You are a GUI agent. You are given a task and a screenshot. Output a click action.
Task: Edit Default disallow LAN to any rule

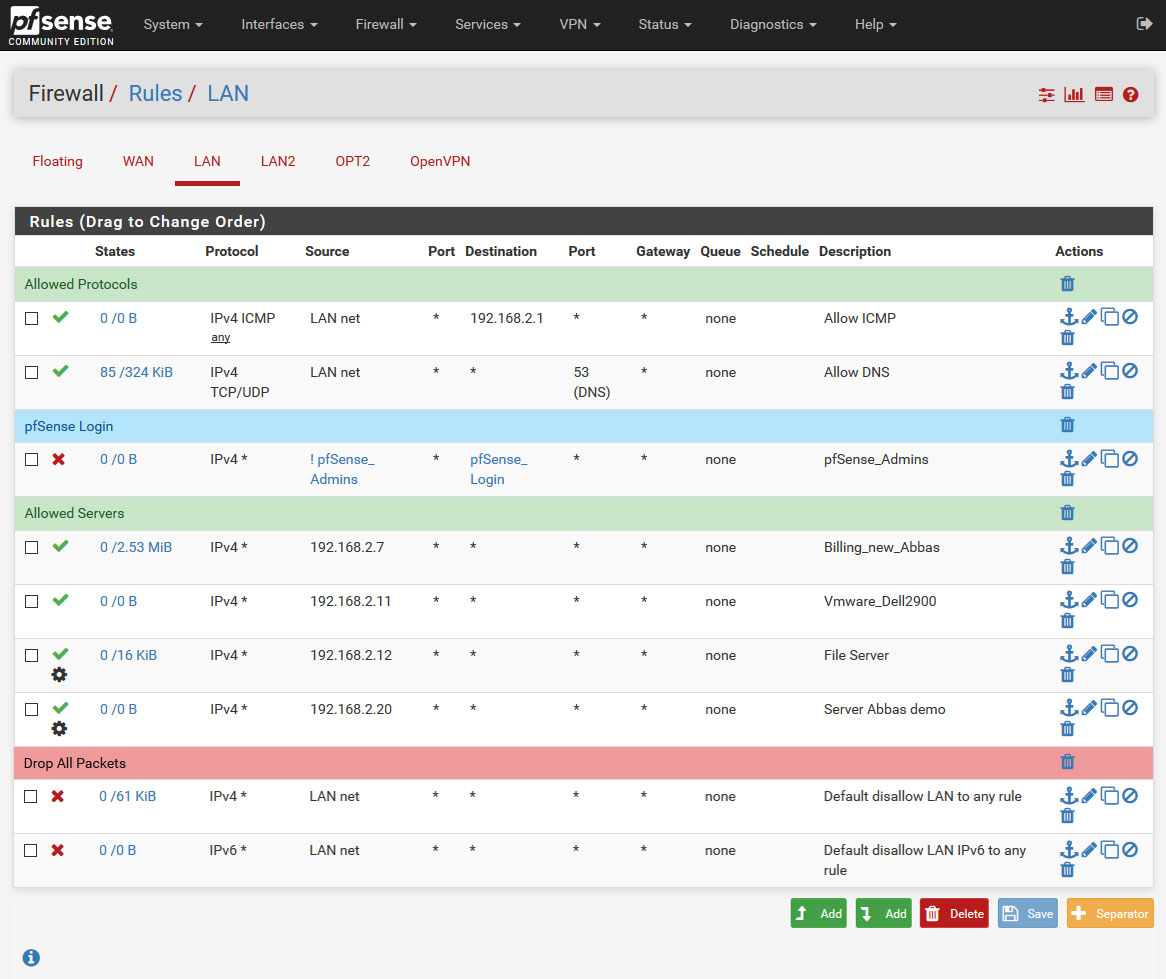pyautogui.click(x=1089, y=796)
